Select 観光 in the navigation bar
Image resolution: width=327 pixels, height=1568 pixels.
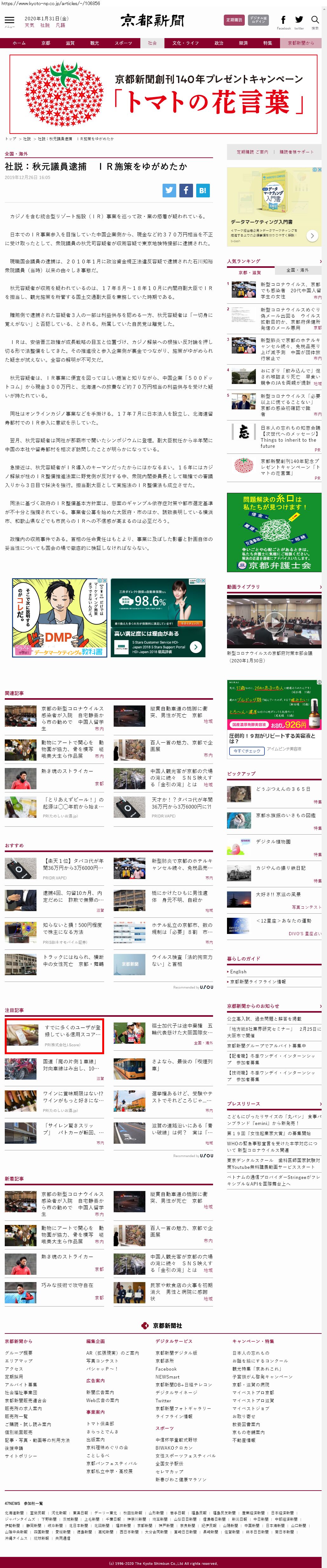94,43
